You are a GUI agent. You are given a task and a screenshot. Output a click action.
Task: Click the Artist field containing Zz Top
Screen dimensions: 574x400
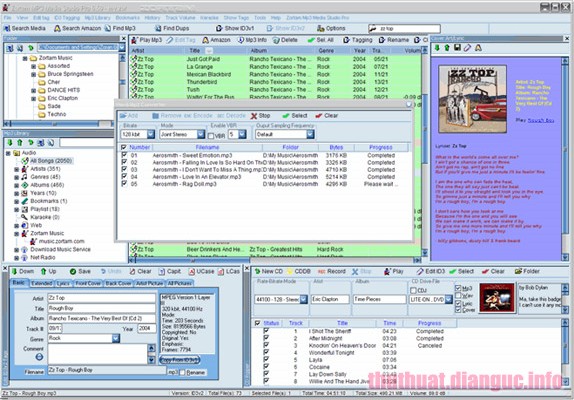[x=101, y=298]
